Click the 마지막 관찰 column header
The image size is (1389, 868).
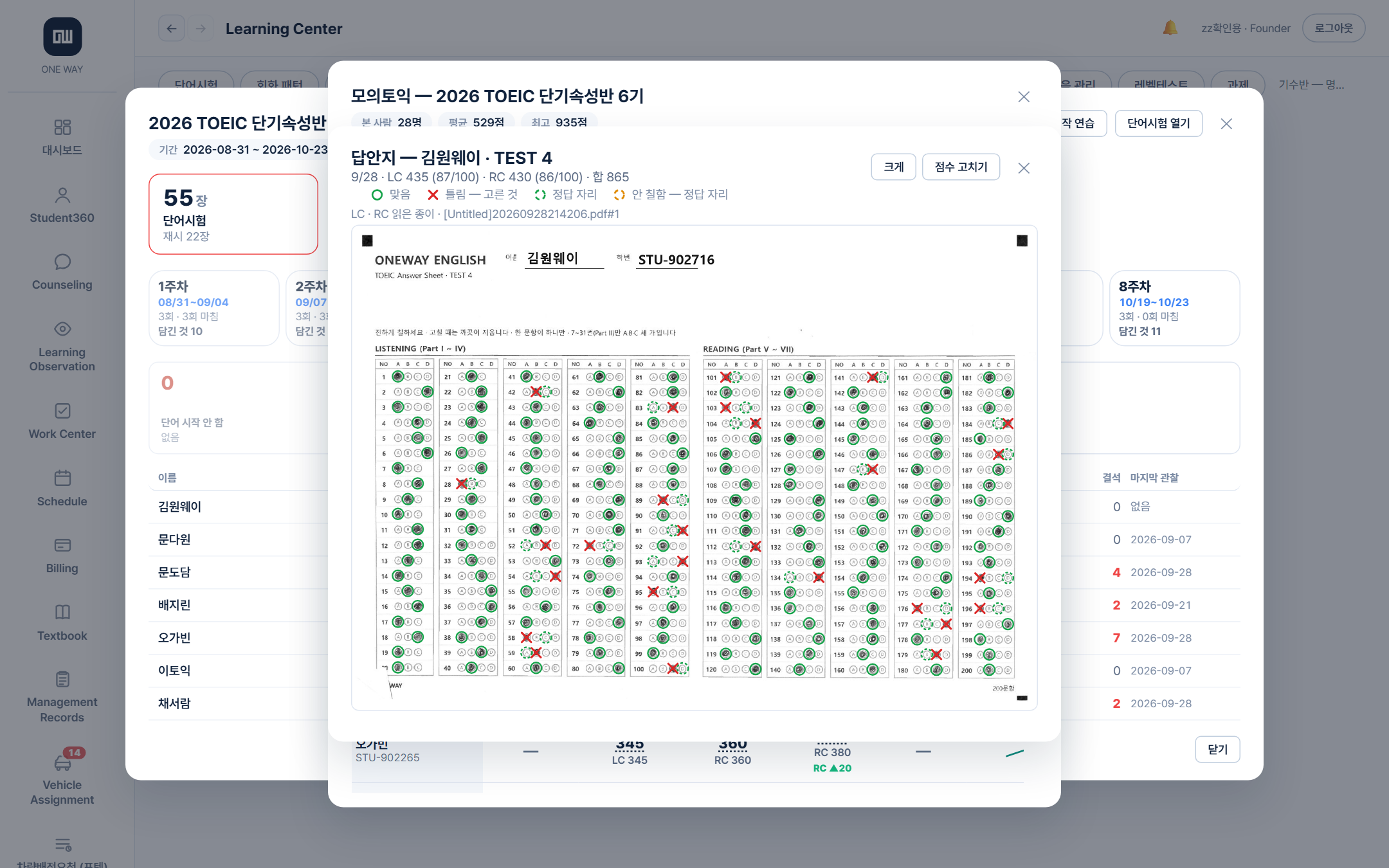click(1154, 478)
